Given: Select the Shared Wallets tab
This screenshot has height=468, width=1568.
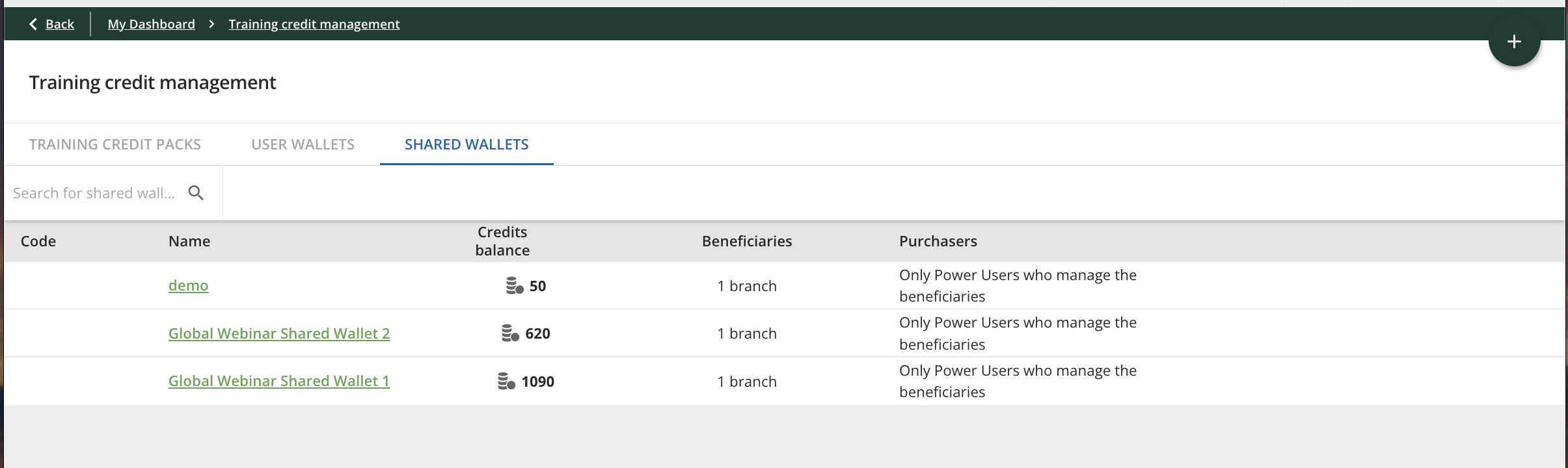Looking at the screenshot, I should coord(466,144).
